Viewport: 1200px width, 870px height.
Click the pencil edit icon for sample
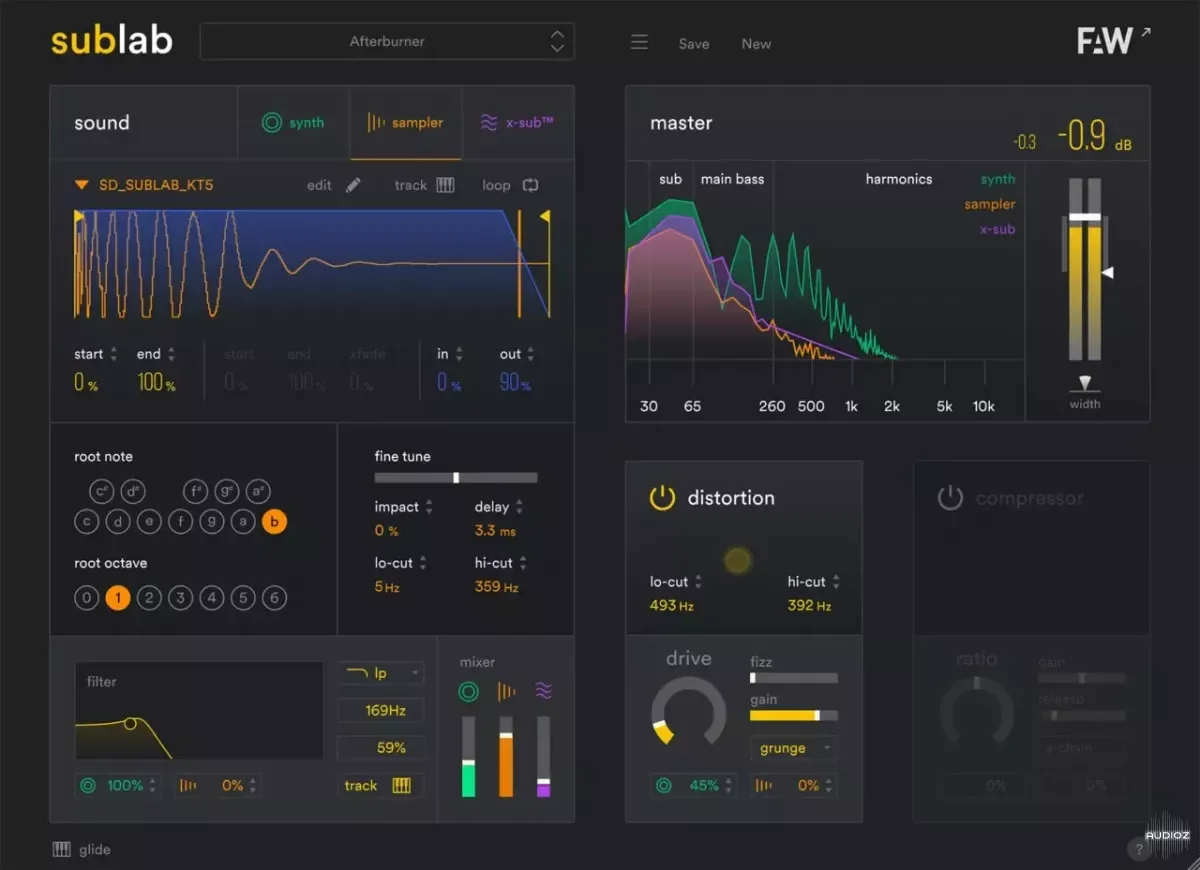tap(353, 185)
